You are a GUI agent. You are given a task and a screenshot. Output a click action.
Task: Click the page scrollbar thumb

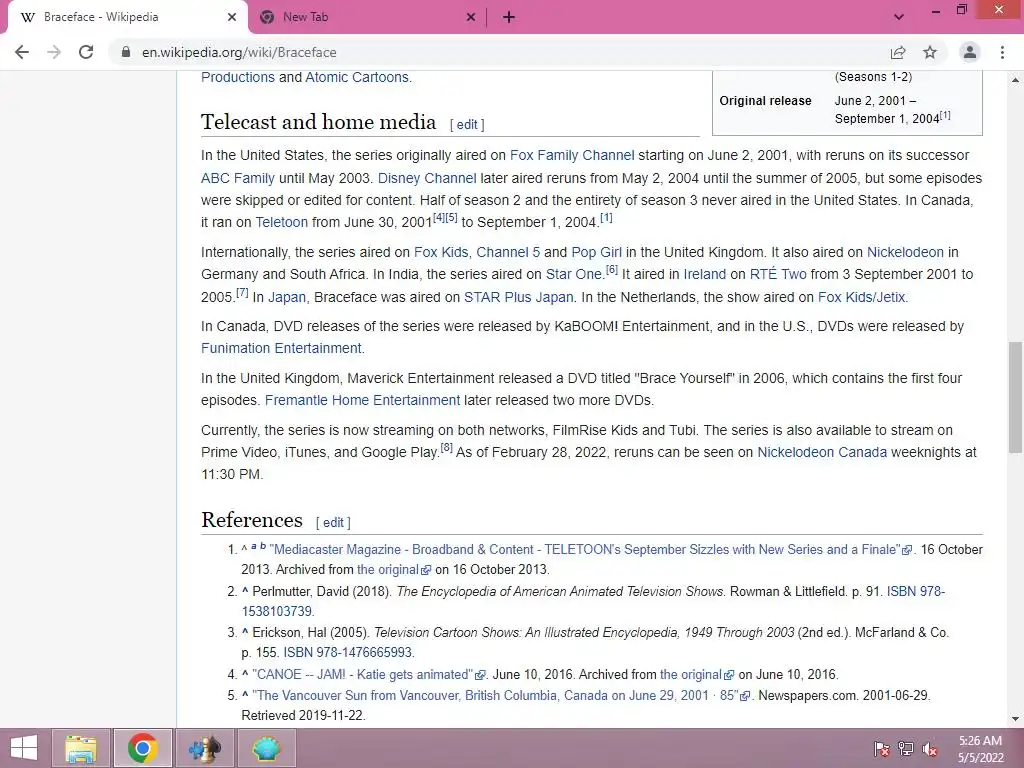click(x=1015, y=397)
